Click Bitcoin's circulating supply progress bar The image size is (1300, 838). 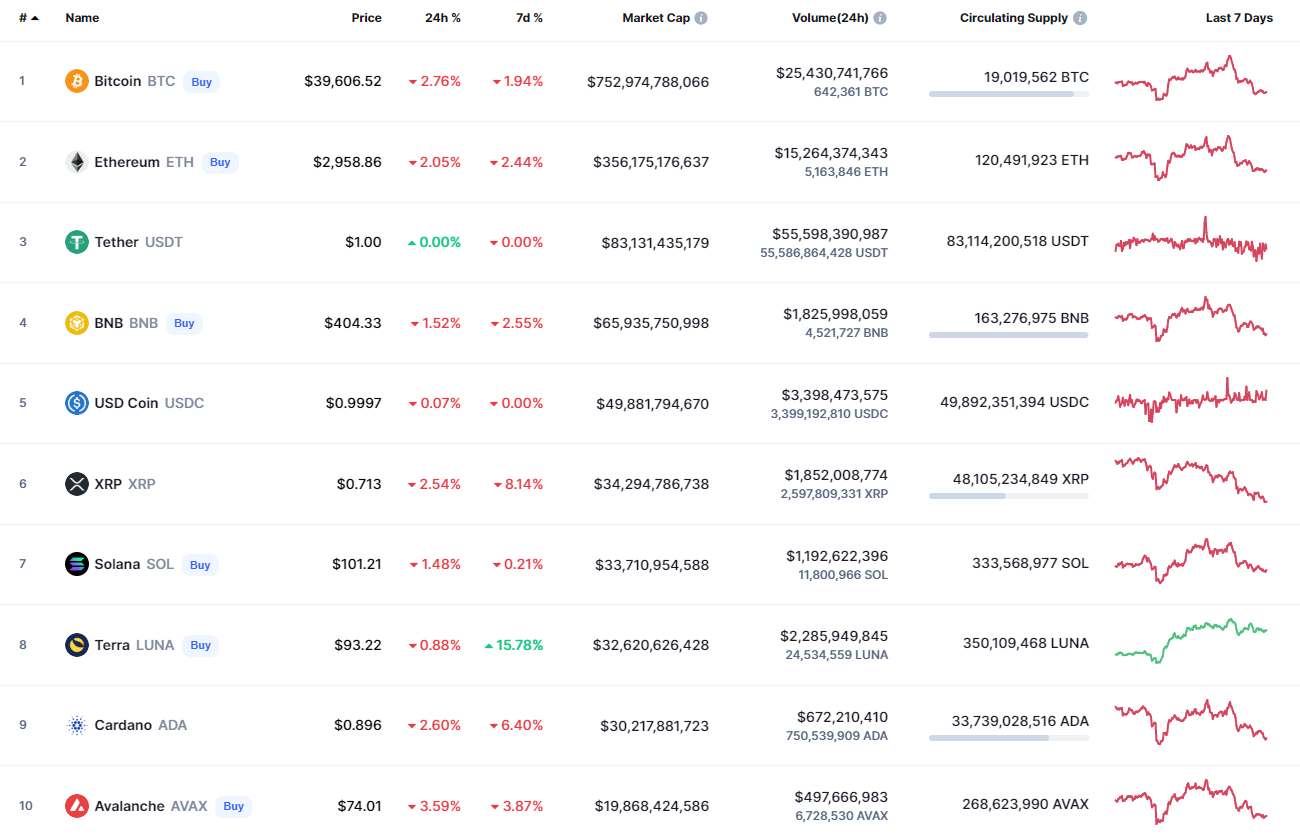(1008, 94)
